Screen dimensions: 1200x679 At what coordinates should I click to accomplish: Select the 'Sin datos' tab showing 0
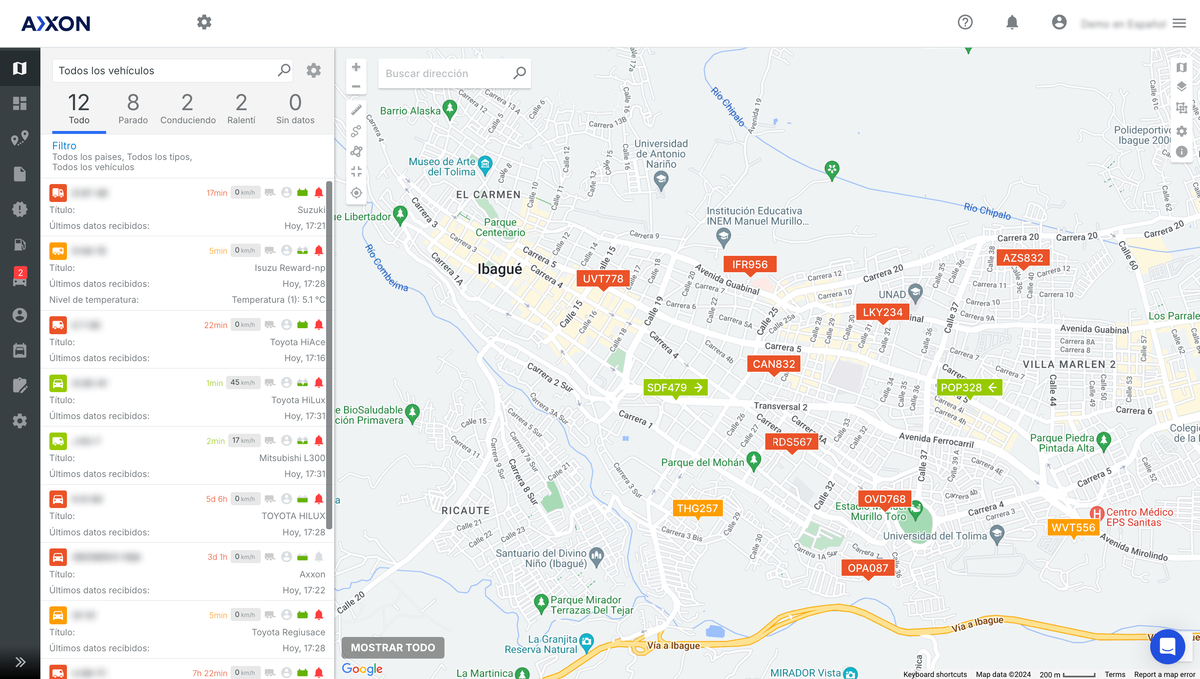[x=295, y=109]
